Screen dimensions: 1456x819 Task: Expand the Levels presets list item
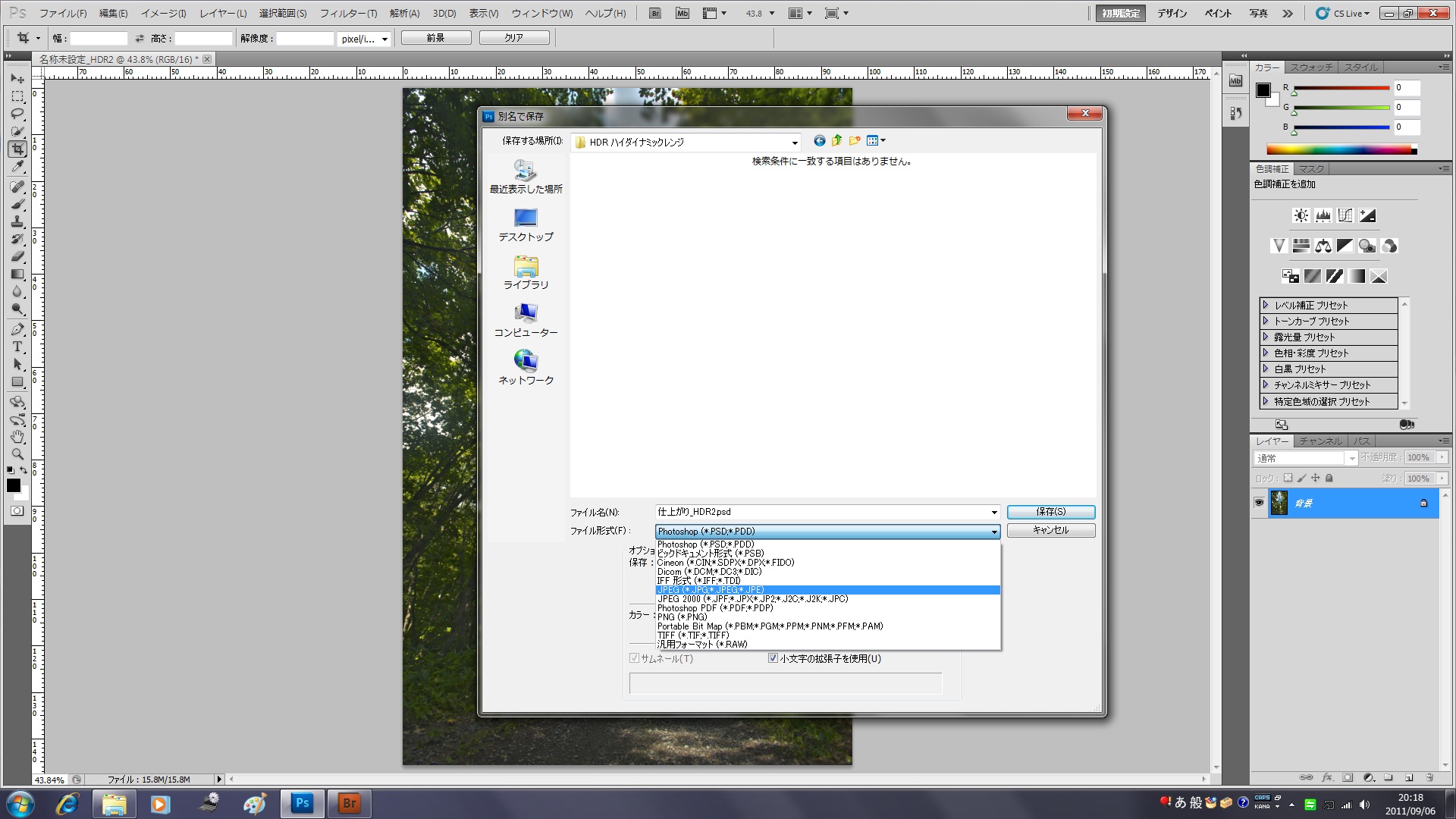point(1265,305)
